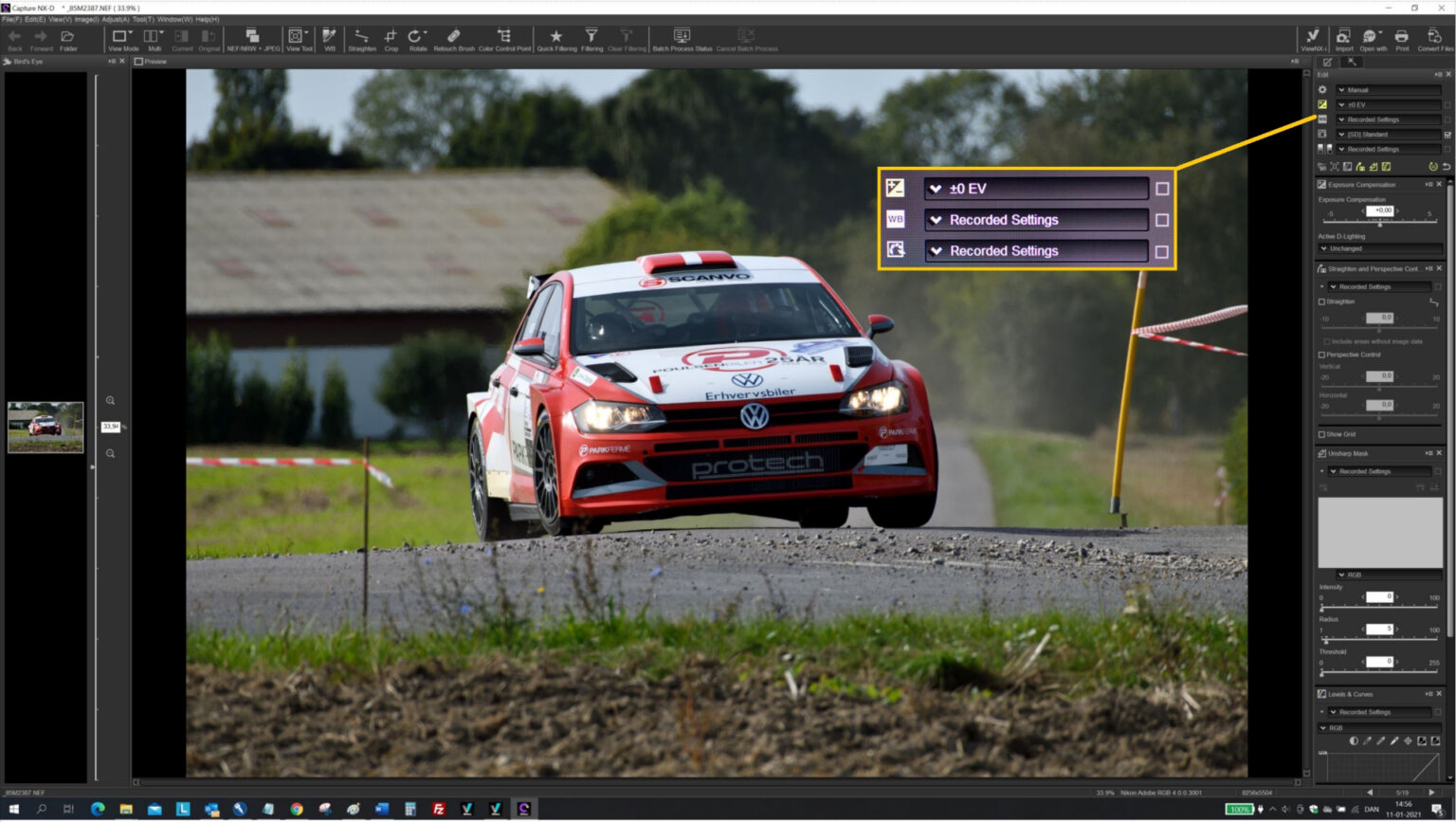The width and height of the screenshot is (1456, 822).
Task: Click the Quick Filtering star icon
Action: pyautogui.click(x=556, y=38)
